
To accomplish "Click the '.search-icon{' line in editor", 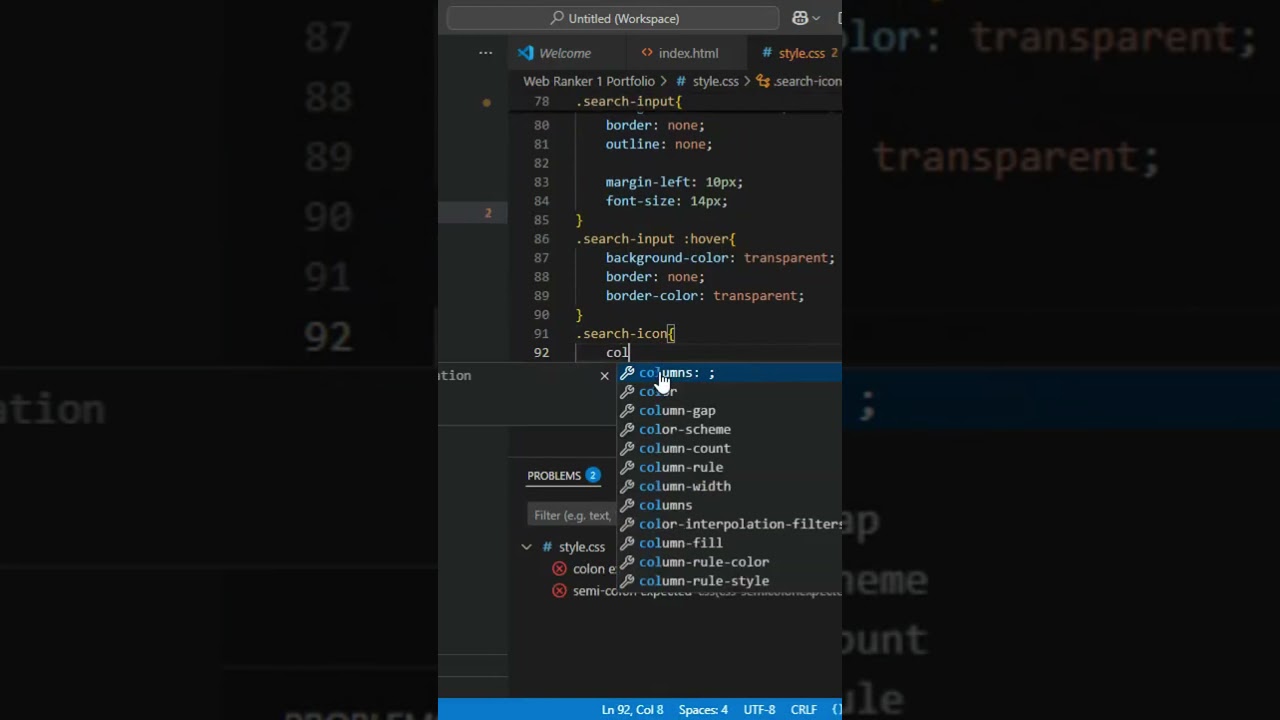I will tap(625, 334).
